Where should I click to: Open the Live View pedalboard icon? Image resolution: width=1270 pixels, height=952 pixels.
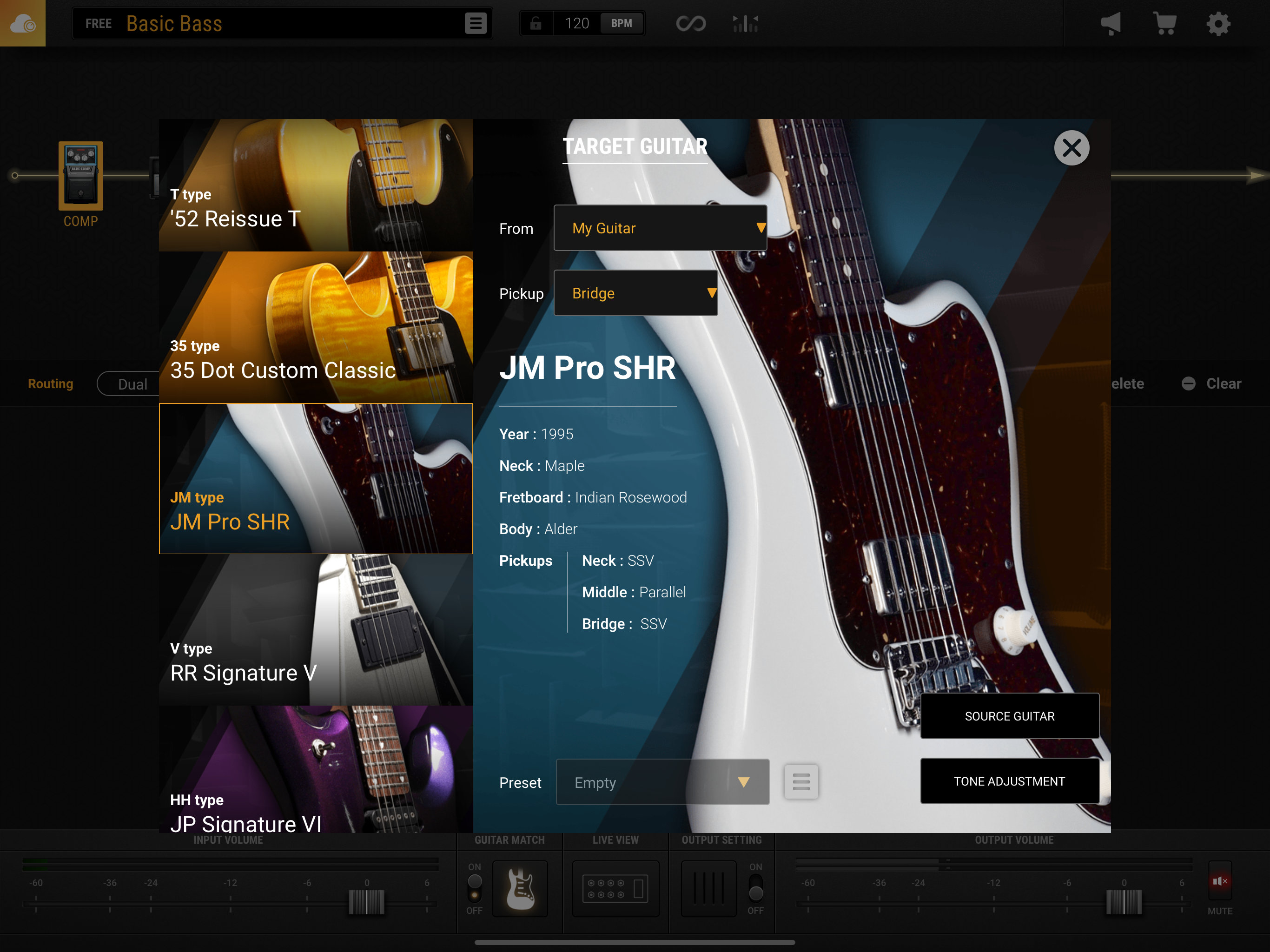pos(615,889)
